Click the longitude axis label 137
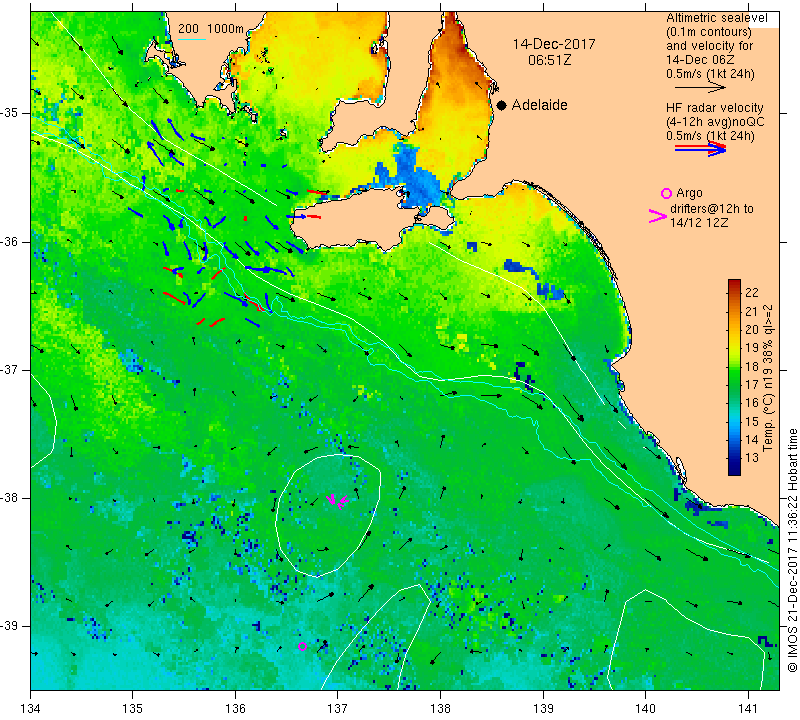 click(x=337, y=709)
